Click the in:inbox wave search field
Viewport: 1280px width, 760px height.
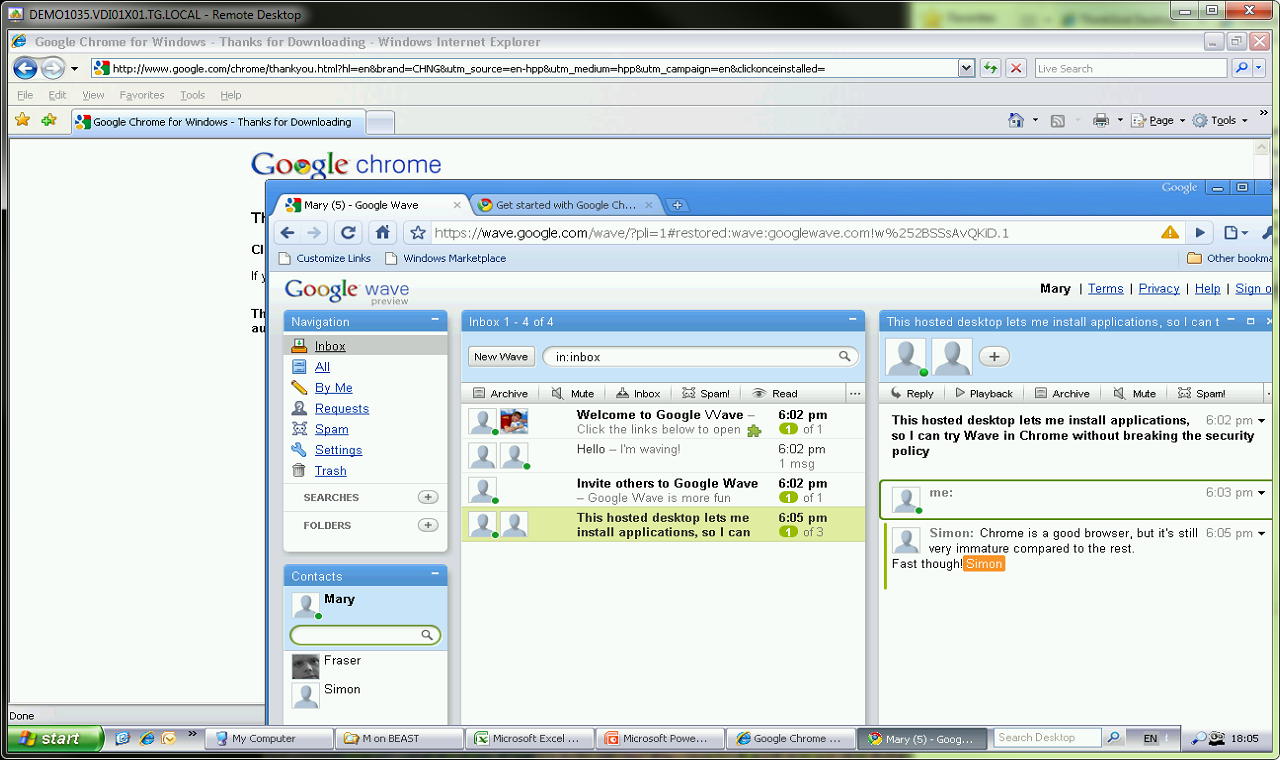coord(700,356)
